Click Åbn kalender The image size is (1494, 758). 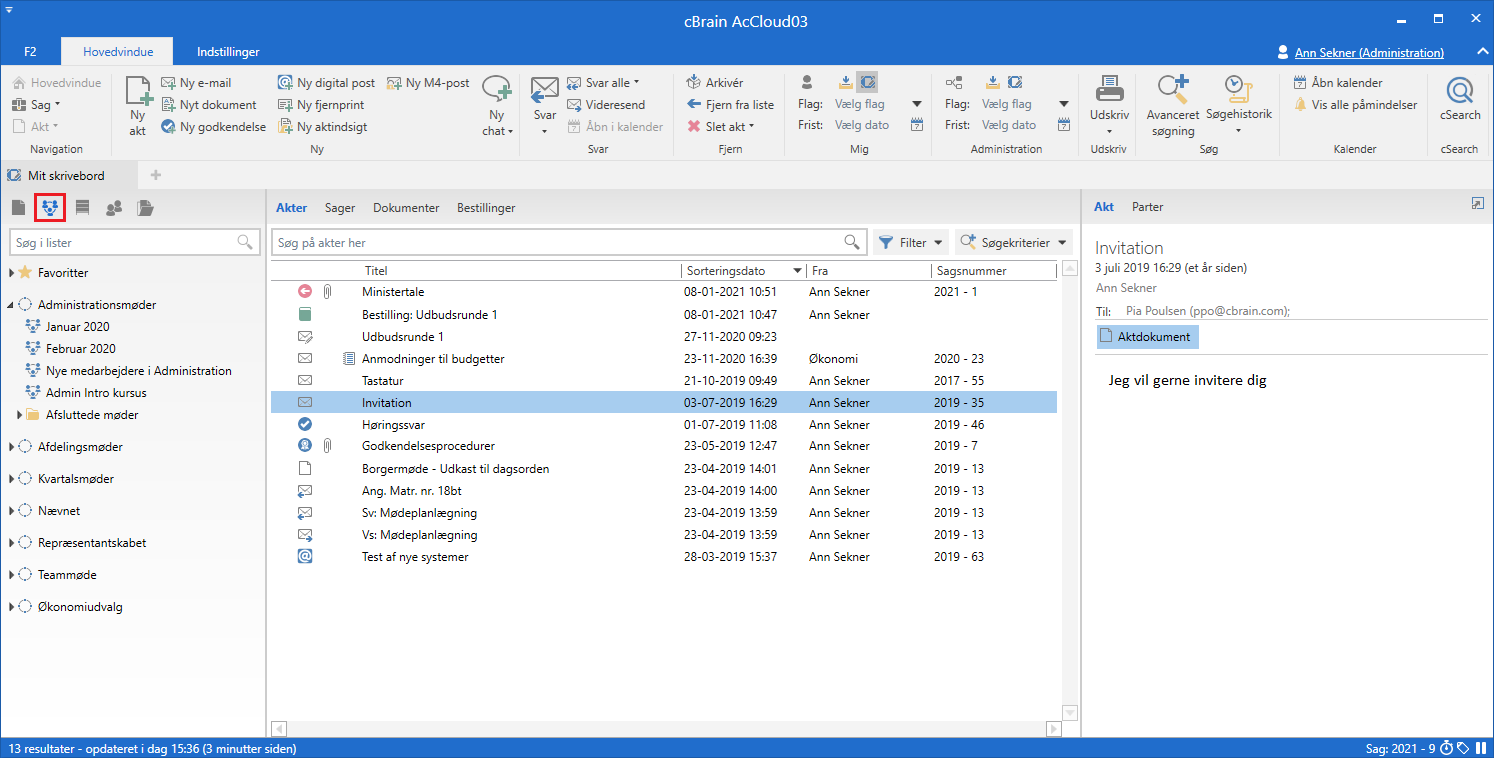(1338, 83)
